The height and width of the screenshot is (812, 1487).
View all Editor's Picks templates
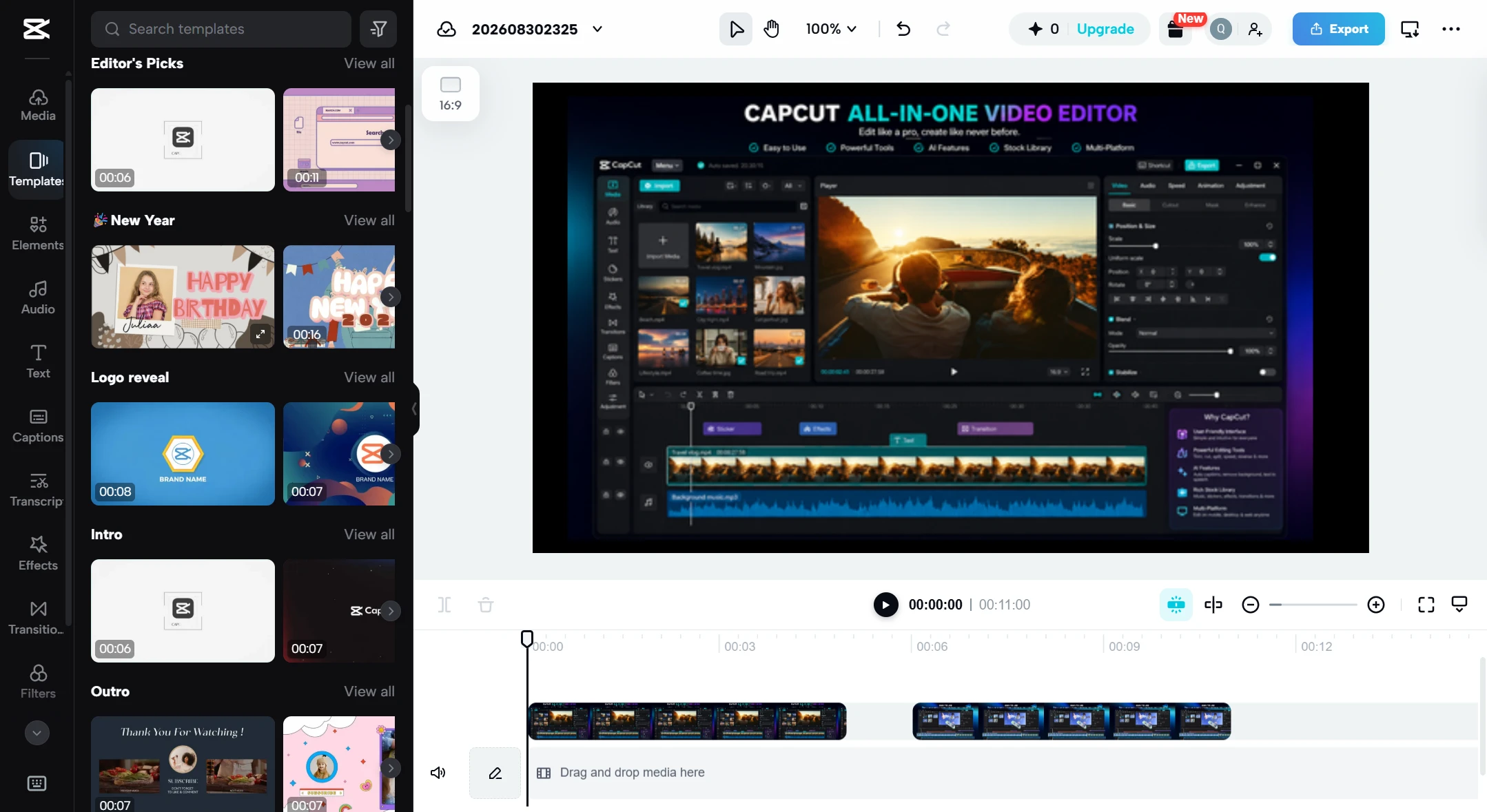369,63
